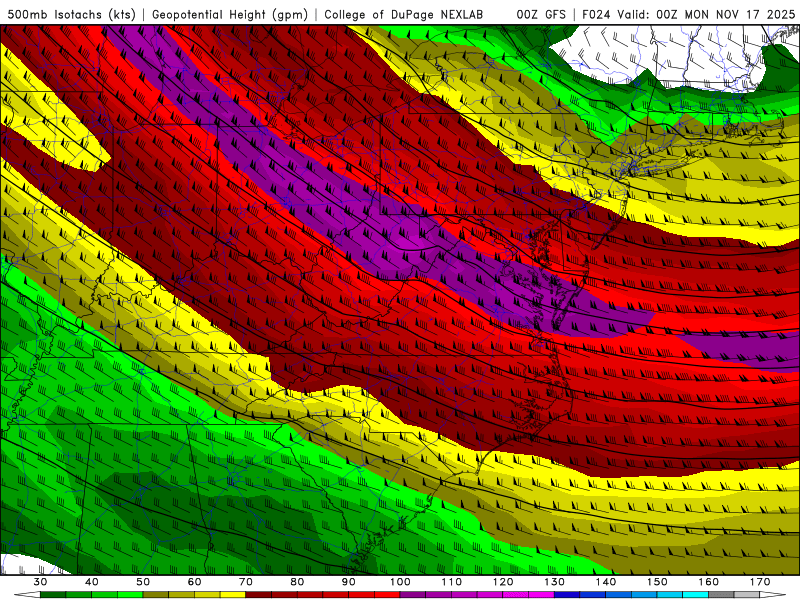
Task: Select the brightest green swatch just before 50
Action: tap(130, 594)
